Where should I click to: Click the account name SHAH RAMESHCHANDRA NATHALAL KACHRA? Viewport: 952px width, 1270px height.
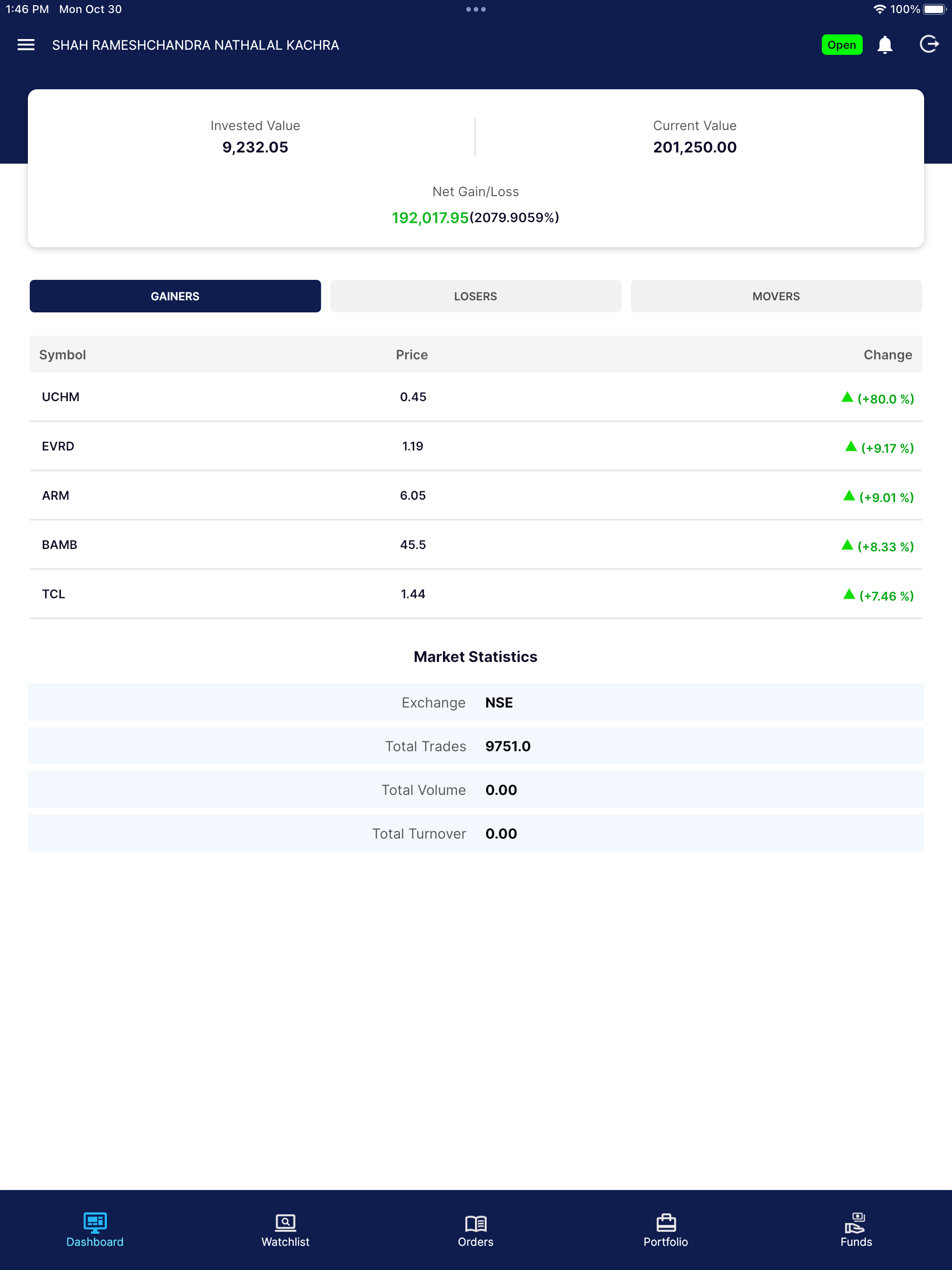[195, 45]
